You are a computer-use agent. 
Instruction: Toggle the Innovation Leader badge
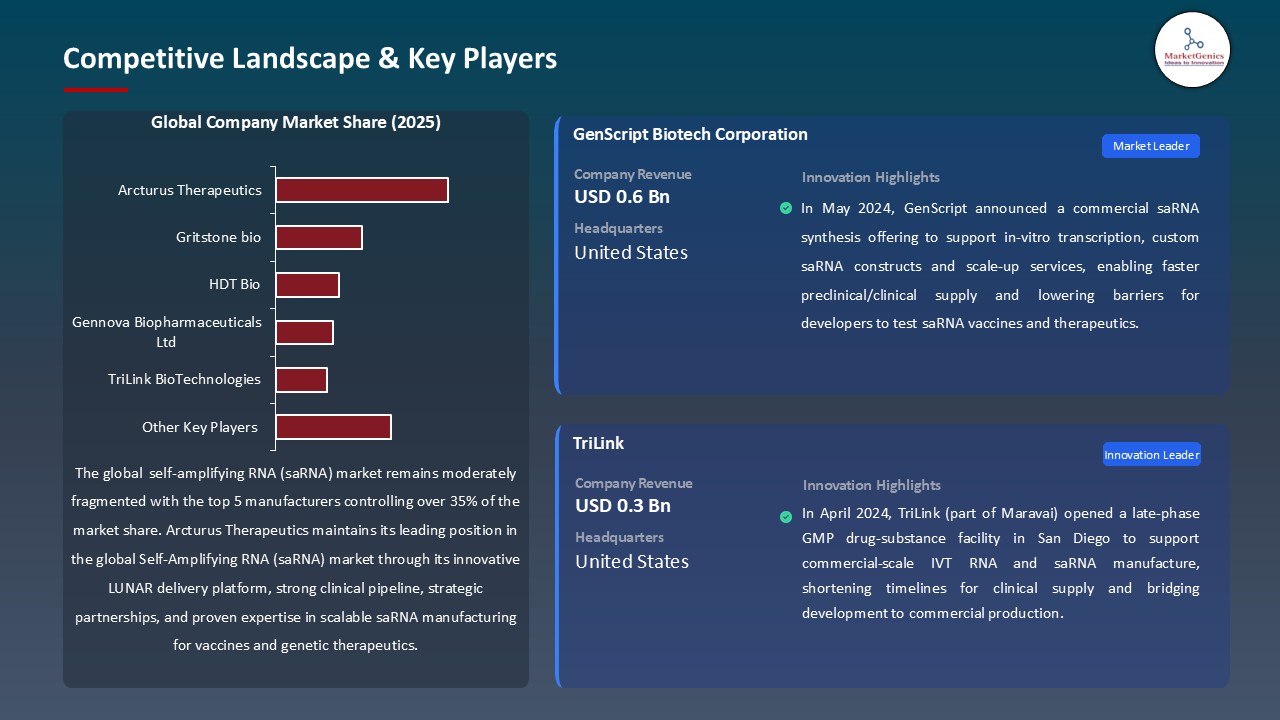coord(1151,453)
